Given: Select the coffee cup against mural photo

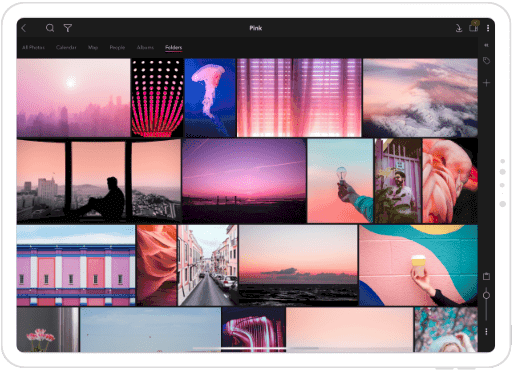Looking at the screenshot, I should point(418,265).
